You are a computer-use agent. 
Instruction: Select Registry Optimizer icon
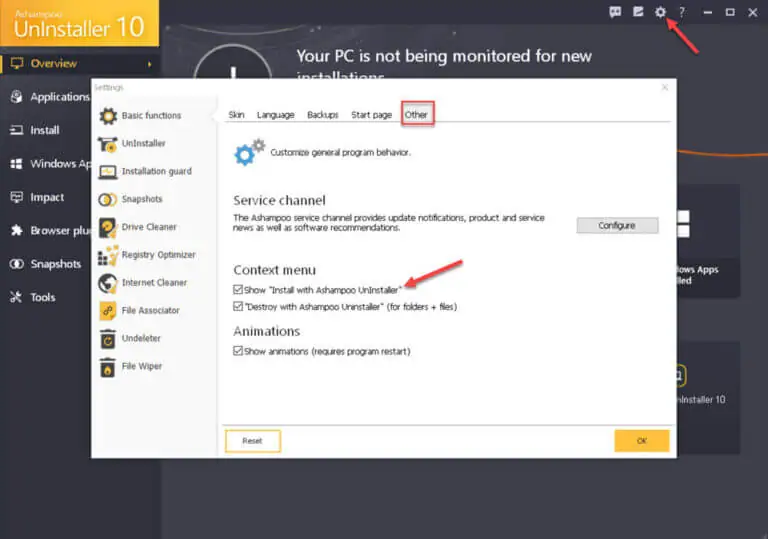108,255
